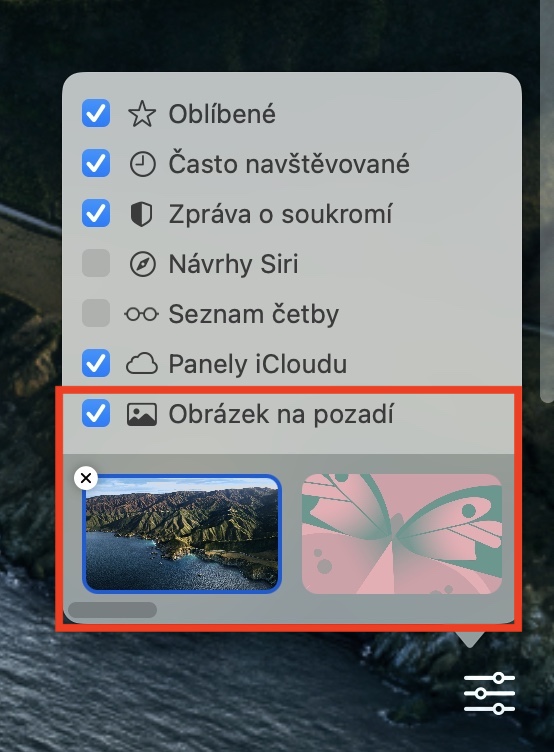Image resolution: width=554 pixels, height=752 pixels.
Task: Click the horizontal scrollbar under background thumbnails
Action: pos(112,610)
